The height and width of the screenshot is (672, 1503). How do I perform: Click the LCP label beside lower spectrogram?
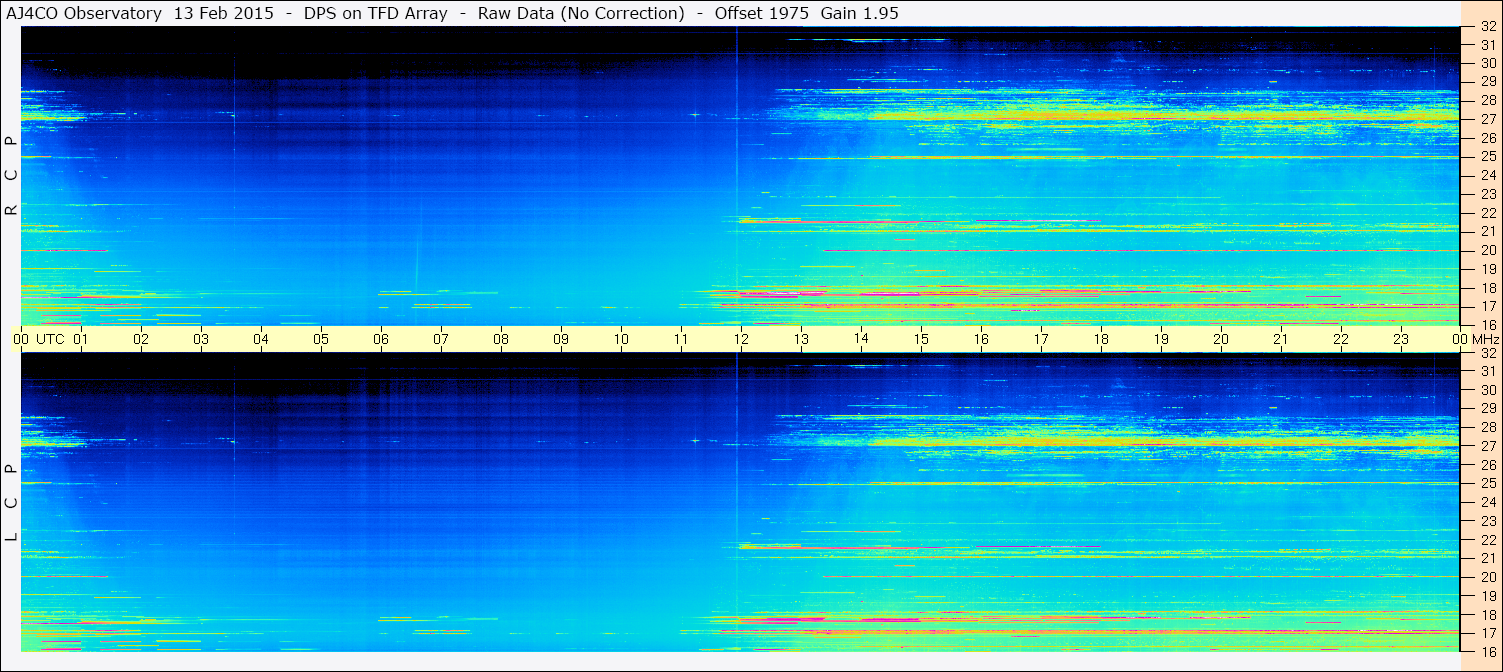pyautogui.click(x=11, y=502)
